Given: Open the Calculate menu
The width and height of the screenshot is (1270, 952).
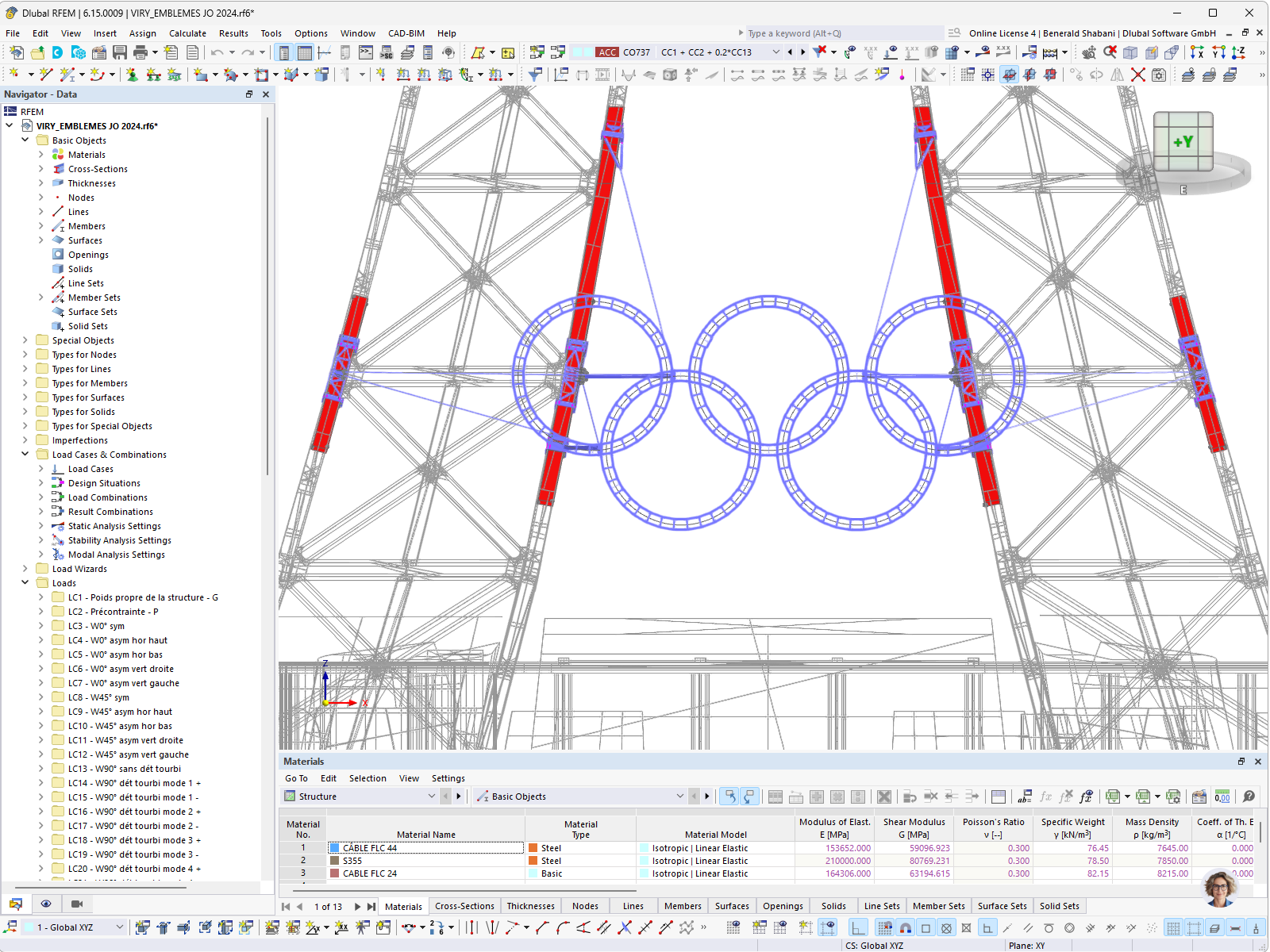Looking at the screenshot, I should coord(187,33).
